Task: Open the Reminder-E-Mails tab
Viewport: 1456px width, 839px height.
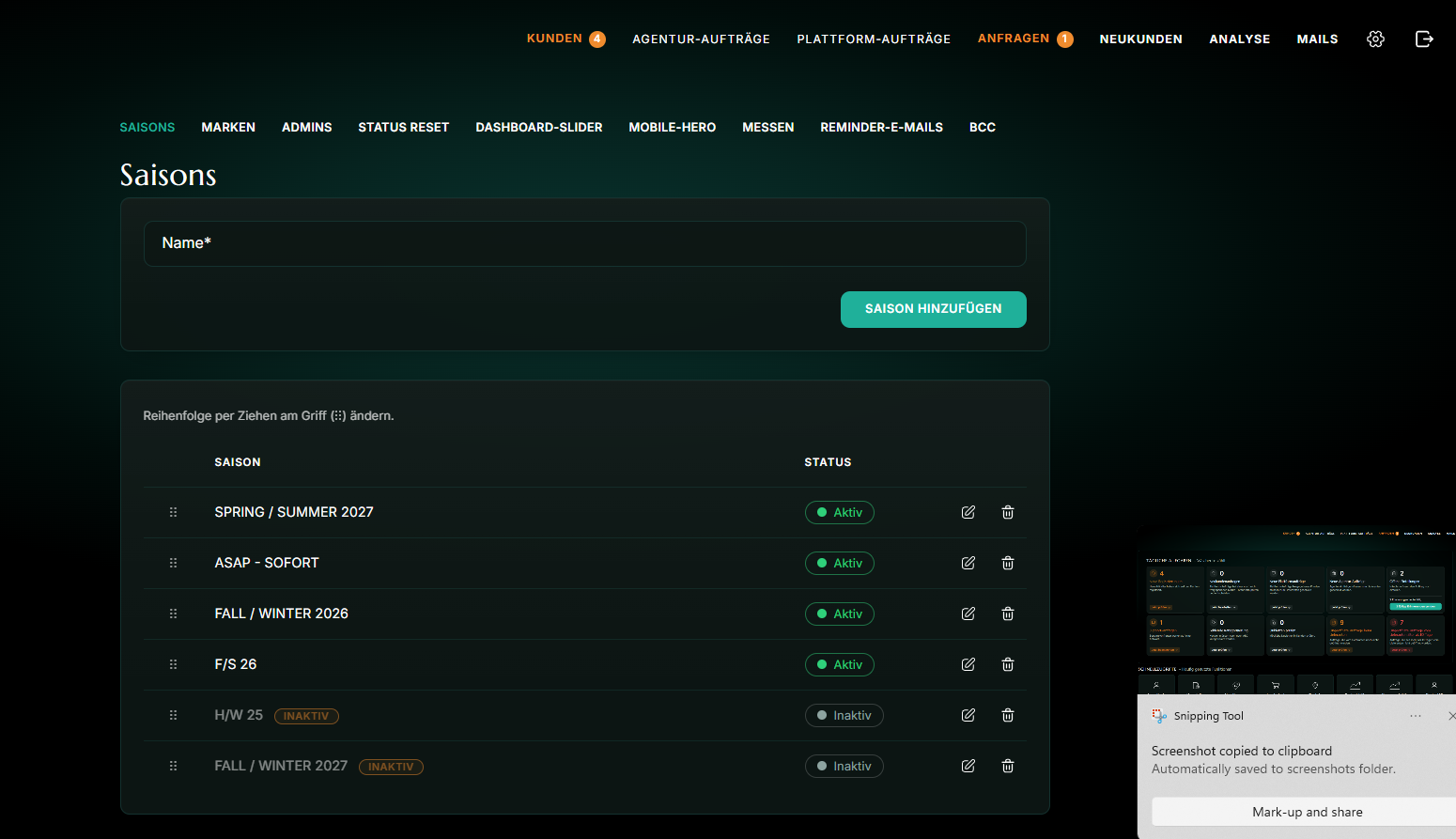Action: [x=882, y=127]
